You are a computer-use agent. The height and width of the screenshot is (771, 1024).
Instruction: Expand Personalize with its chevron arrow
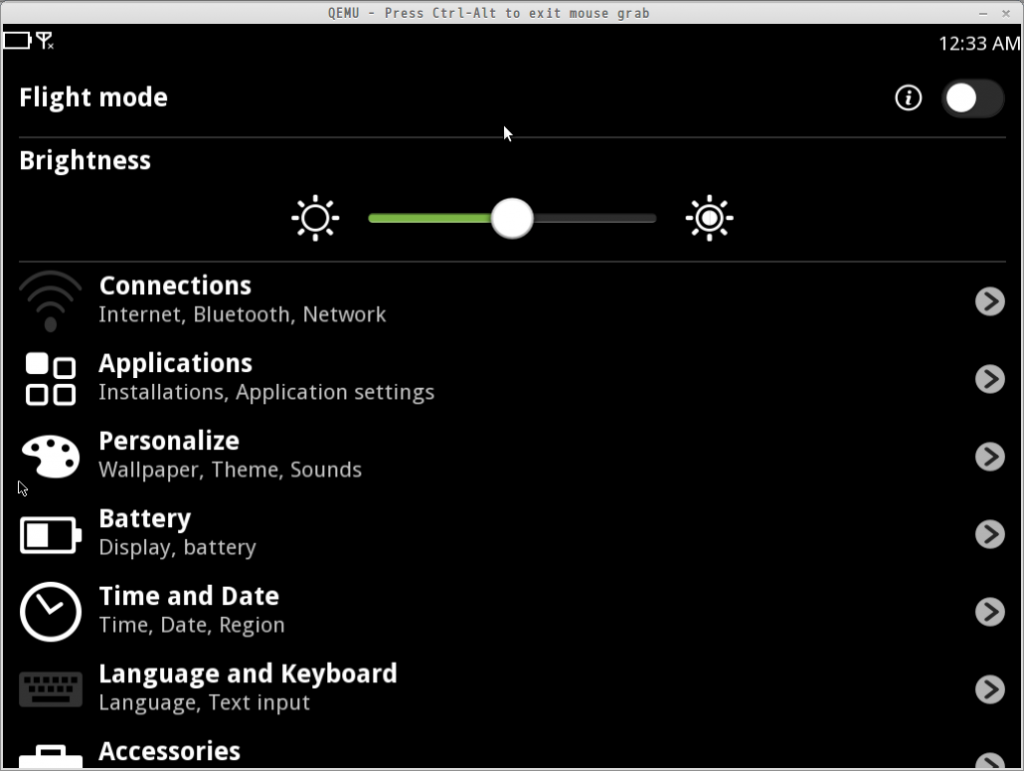989,456
